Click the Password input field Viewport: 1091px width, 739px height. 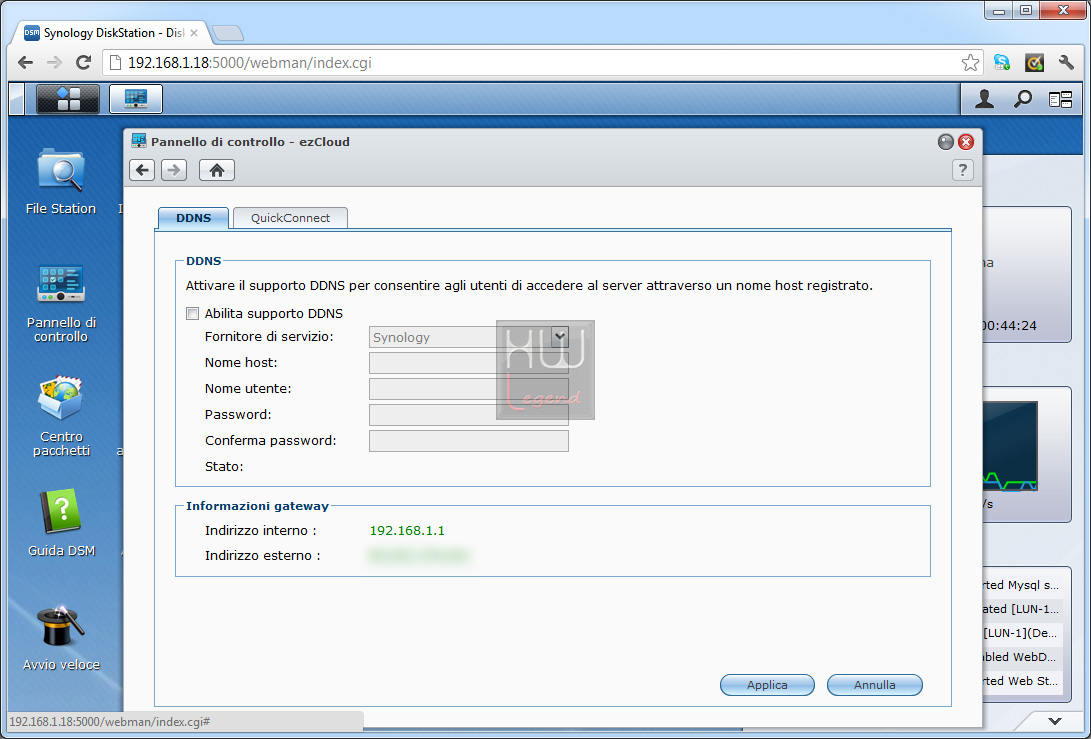(468, 415)
